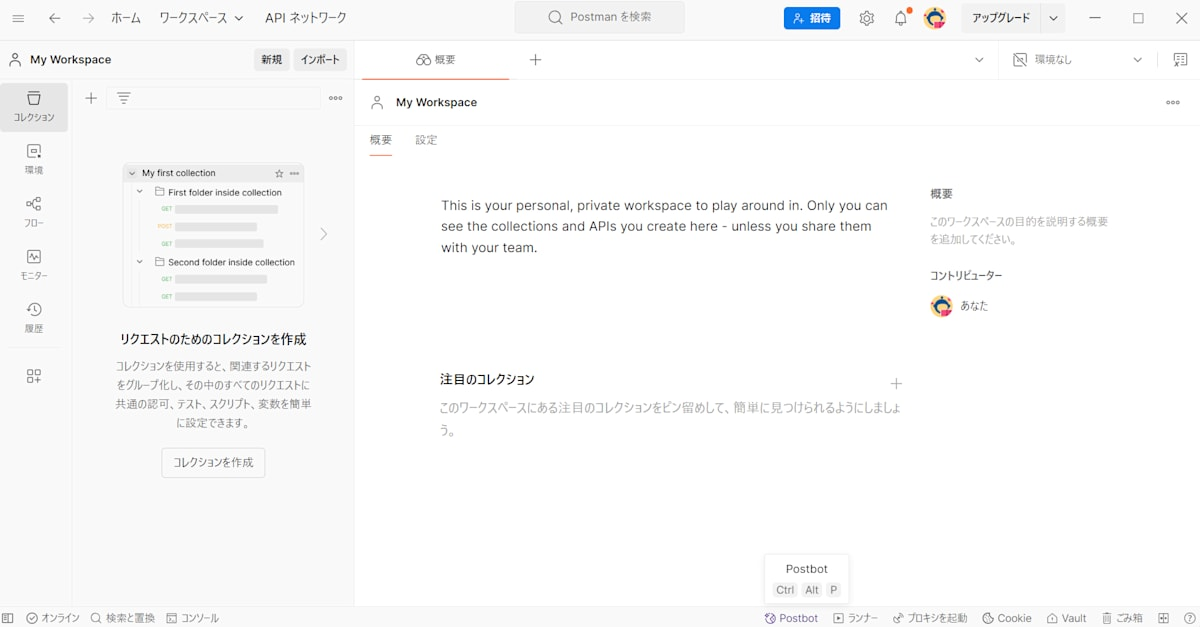The width and height of the screenshot is (1200, 627).
Task: Select 履歴 in the sidebar
Action: [34, 318]
